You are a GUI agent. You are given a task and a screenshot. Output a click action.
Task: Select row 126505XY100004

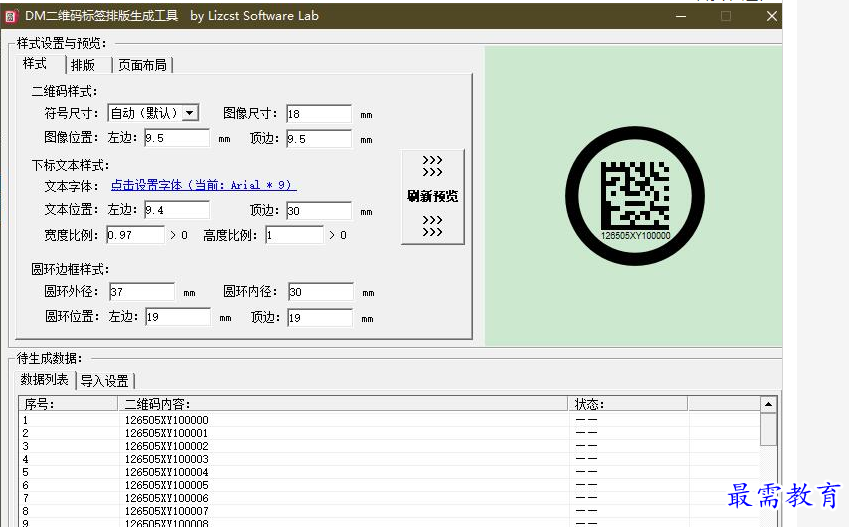(390, 472)
